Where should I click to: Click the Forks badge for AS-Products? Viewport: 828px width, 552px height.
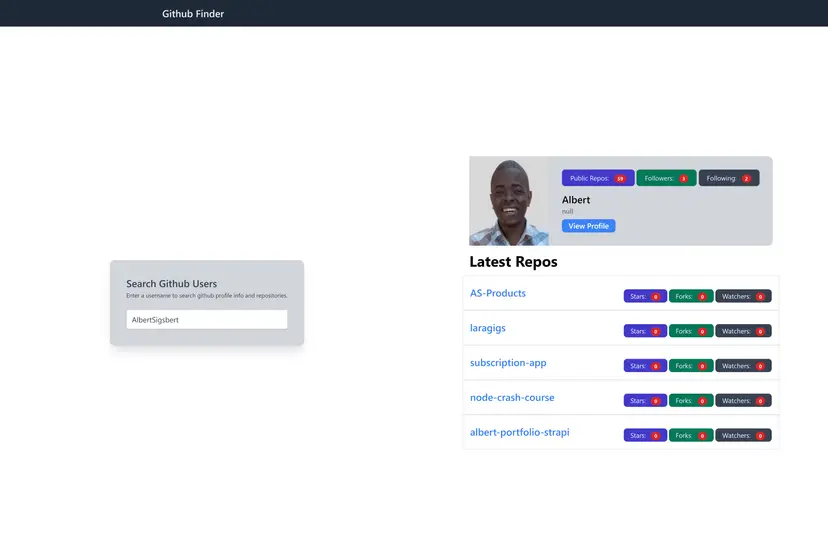tap(691, 296)
